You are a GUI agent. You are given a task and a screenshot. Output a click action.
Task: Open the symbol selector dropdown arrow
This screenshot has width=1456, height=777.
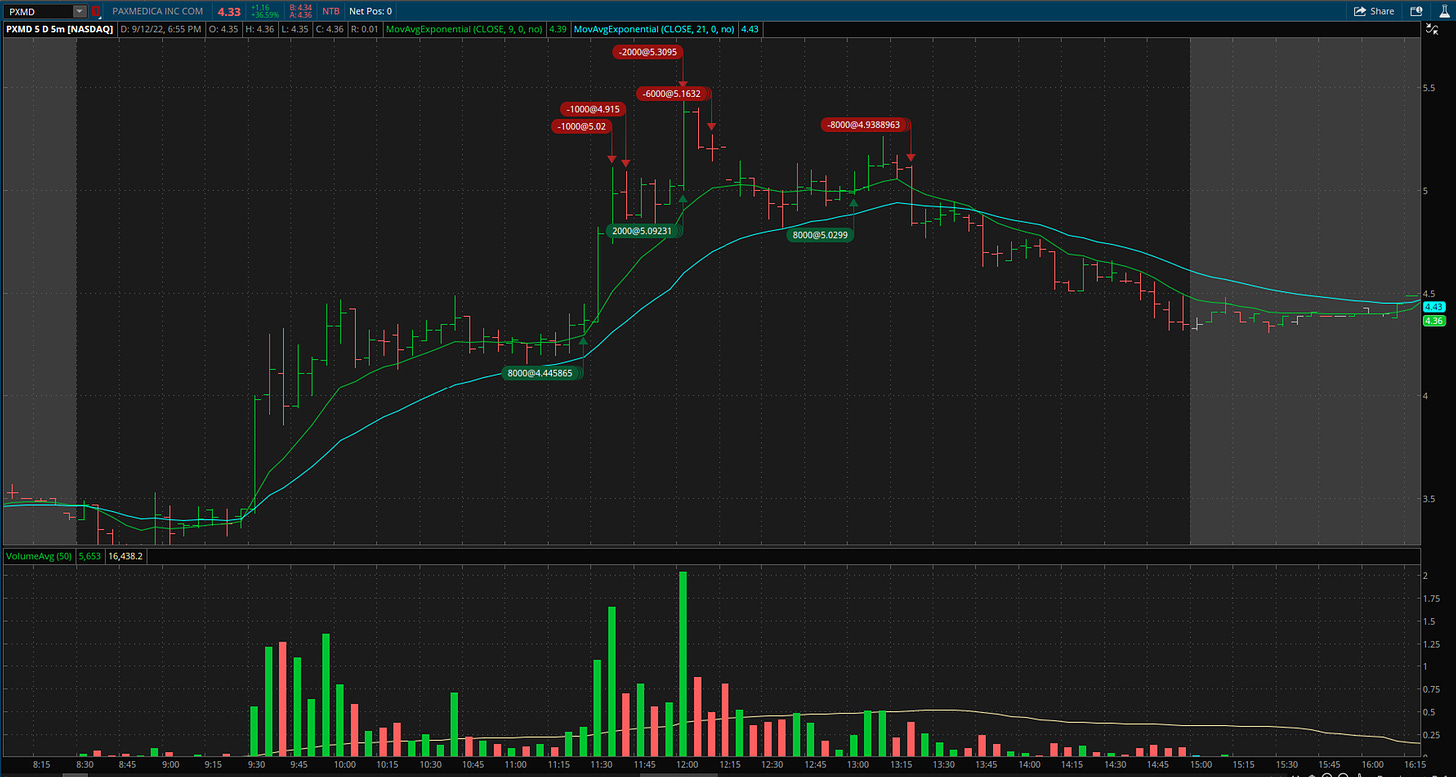[80, 11]
